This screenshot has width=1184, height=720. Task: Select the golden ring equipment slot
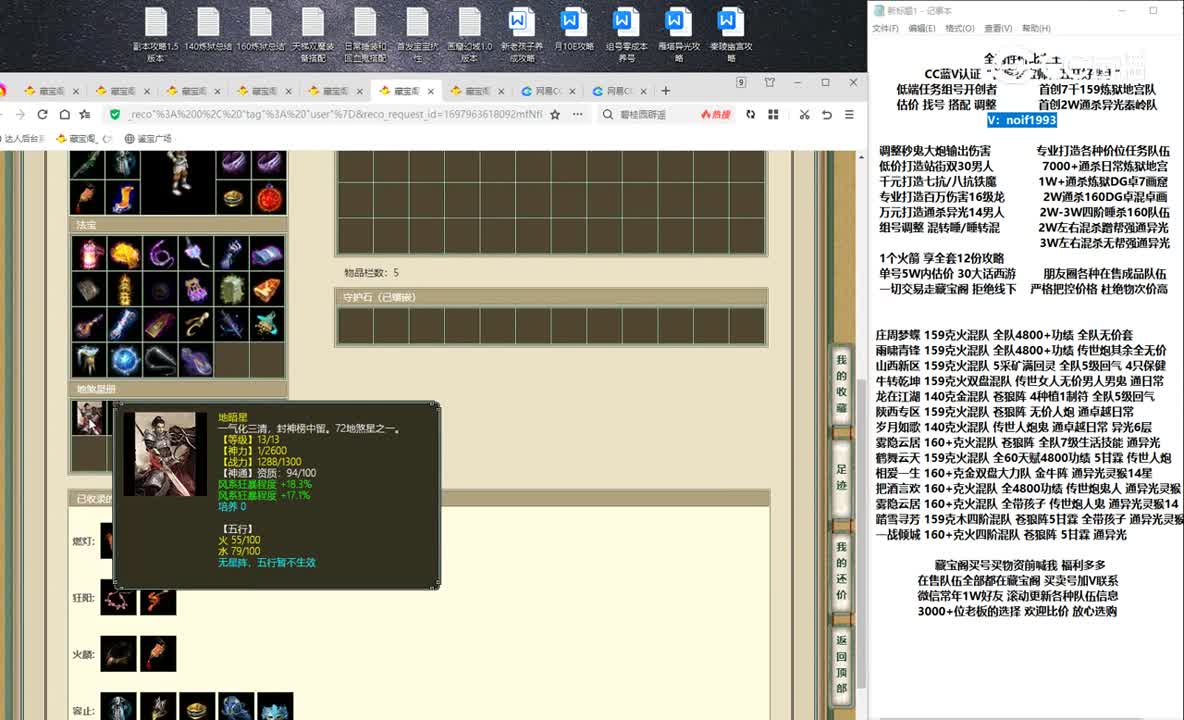click(233, 198)
